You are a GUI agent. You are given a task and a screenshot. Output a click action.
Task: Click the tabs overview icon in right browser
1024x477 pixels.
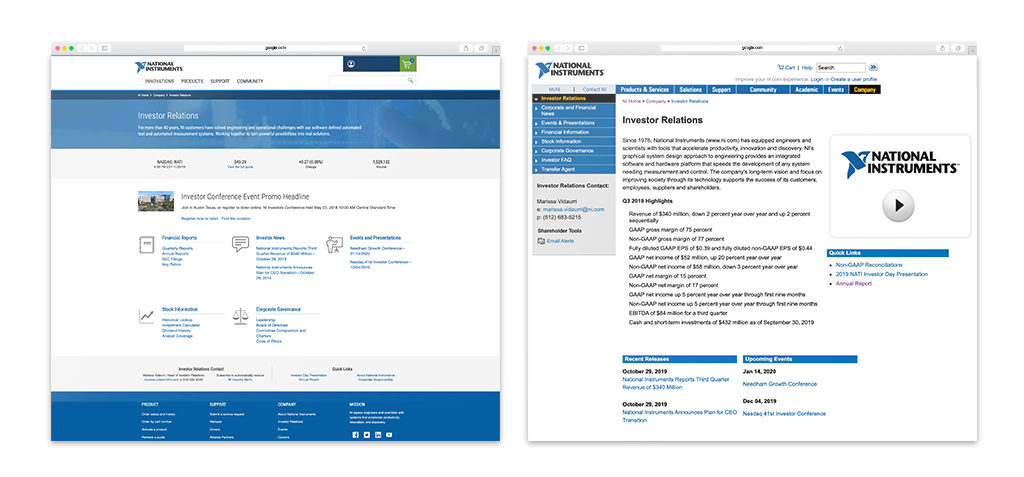coord(958,48)
